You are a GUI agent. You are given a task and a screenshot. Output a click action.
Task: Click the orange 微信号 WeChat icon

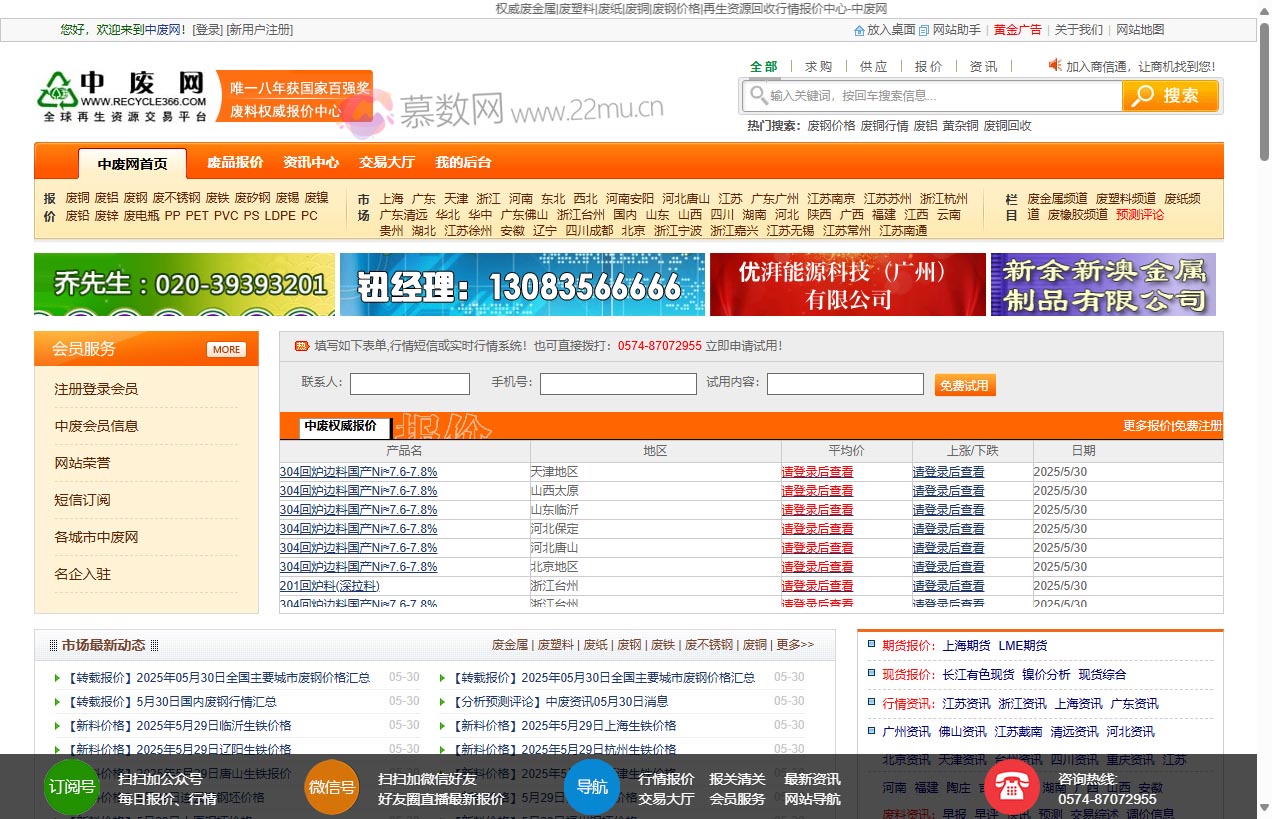(332, 787)
